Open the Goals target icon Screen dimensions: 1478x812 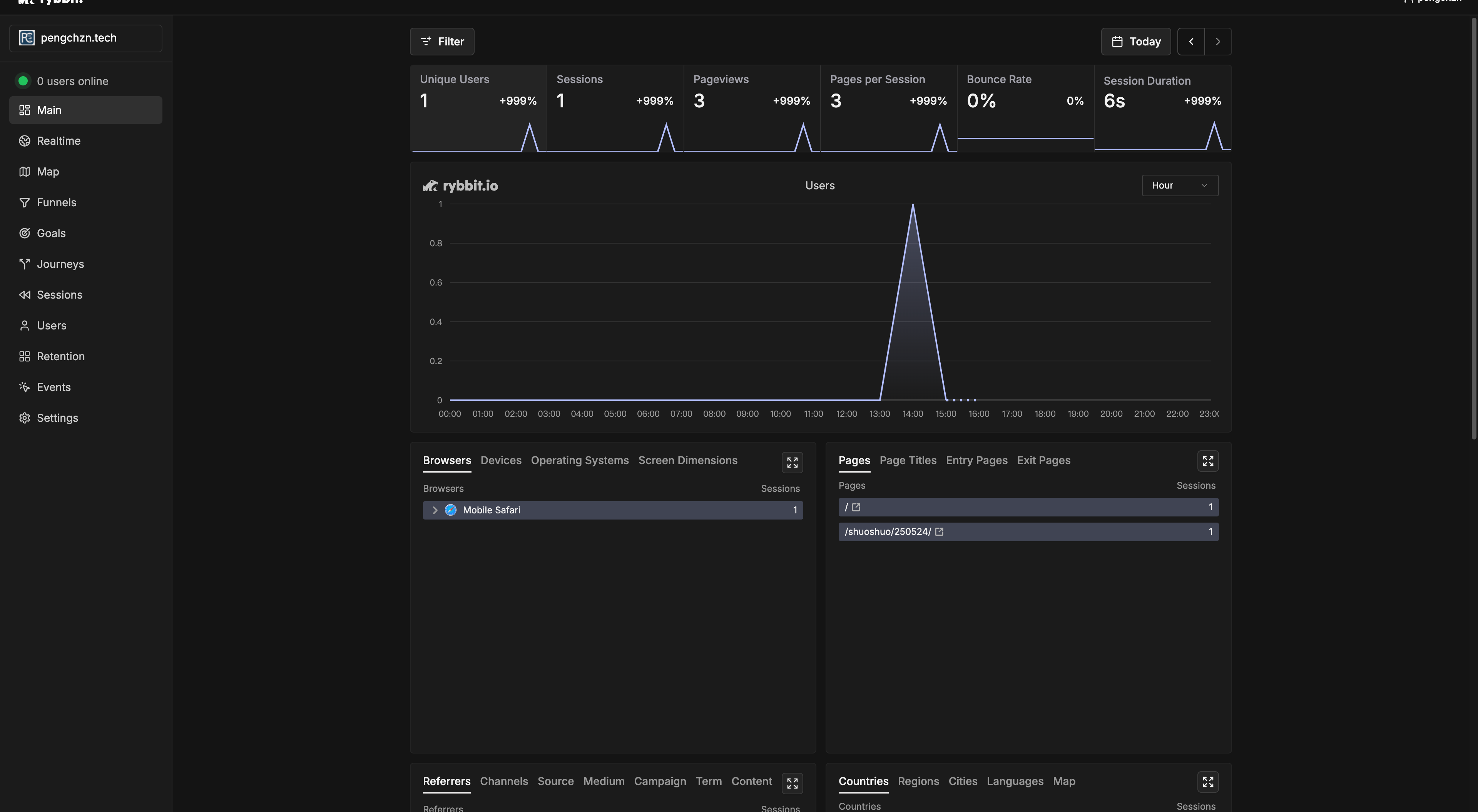[24, 234]
